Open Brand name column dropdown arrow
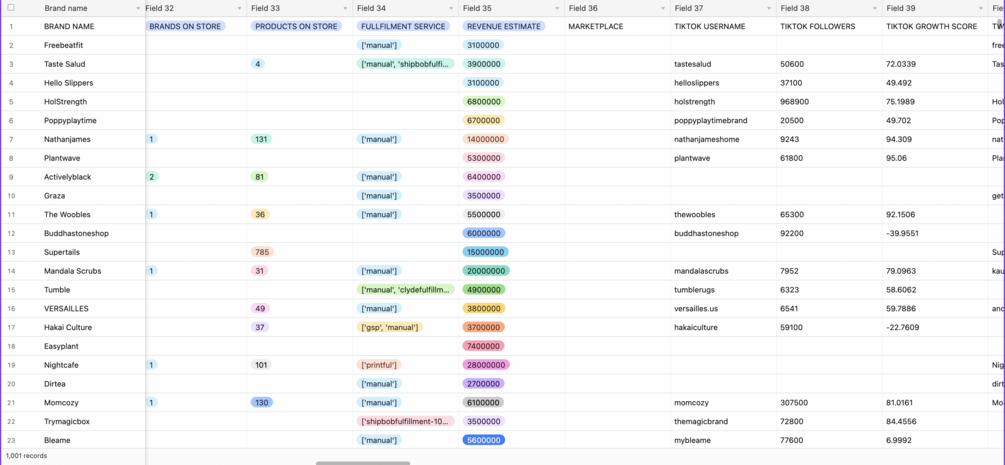 138,8
